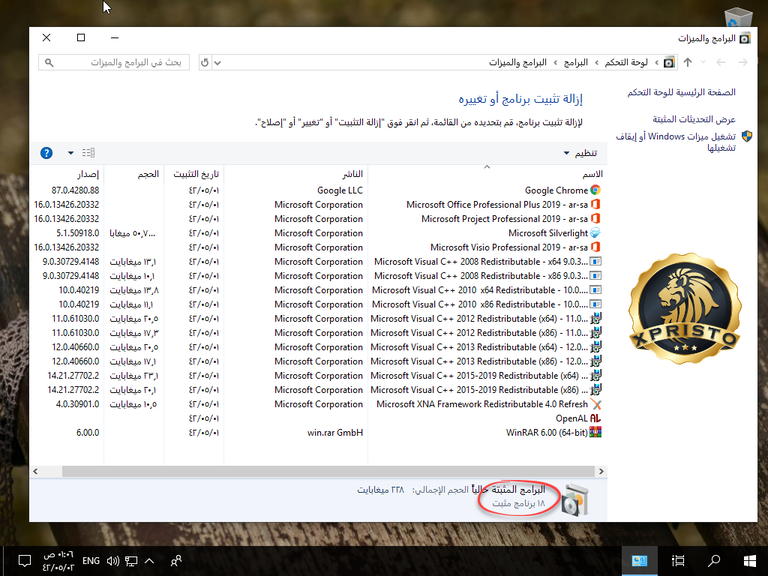
Task: Click the Programs and Features taskbar button
Action: pos(640,561)
